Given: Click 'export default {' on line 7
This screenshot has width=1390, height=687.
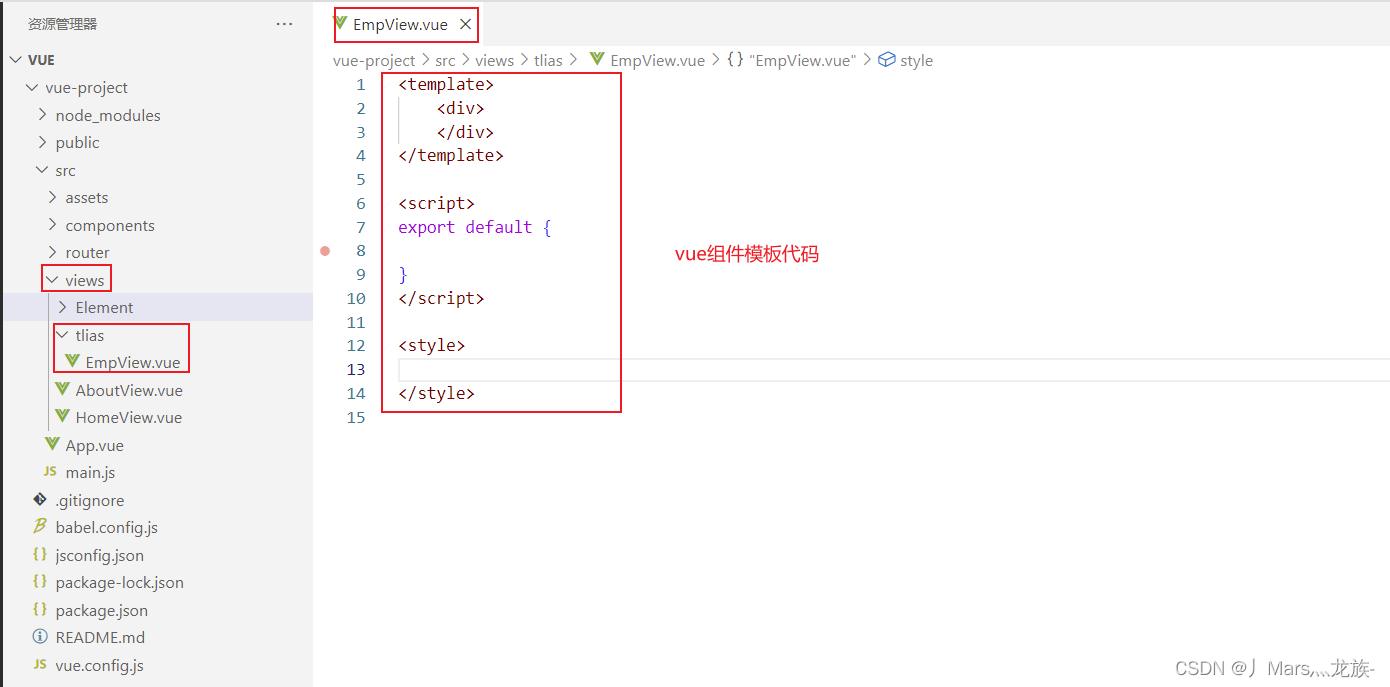Looking at the screenshot, I should [x=475, y=228].
